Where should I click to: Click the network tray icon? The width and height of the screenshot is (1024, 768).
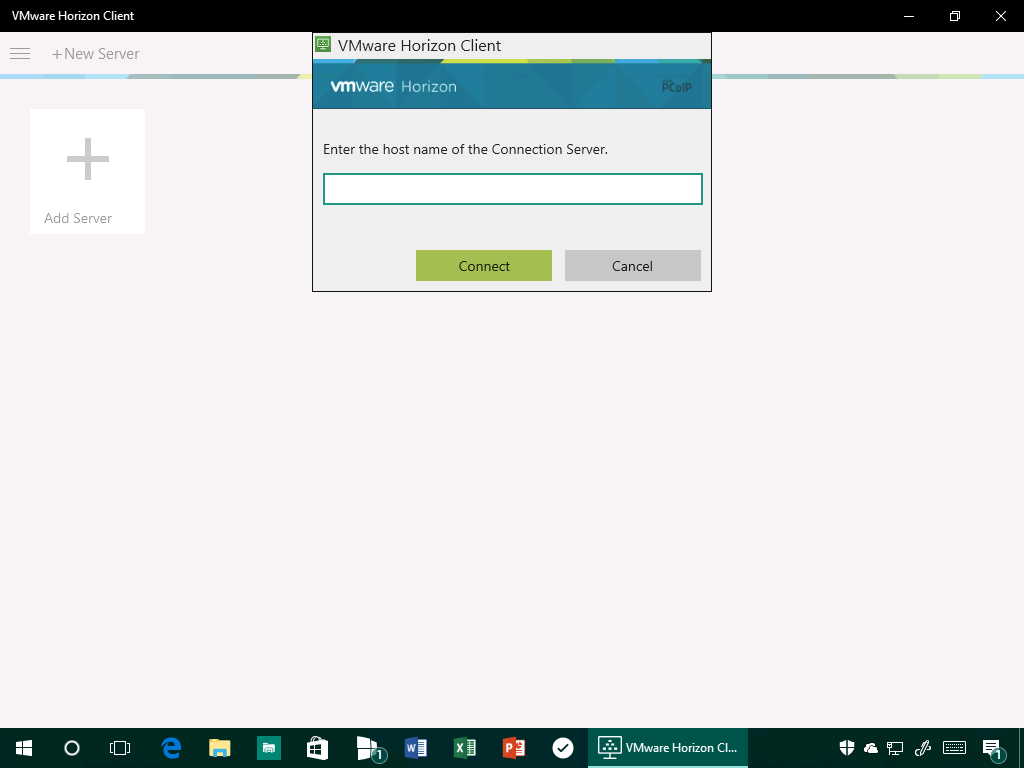pos(895,748)
